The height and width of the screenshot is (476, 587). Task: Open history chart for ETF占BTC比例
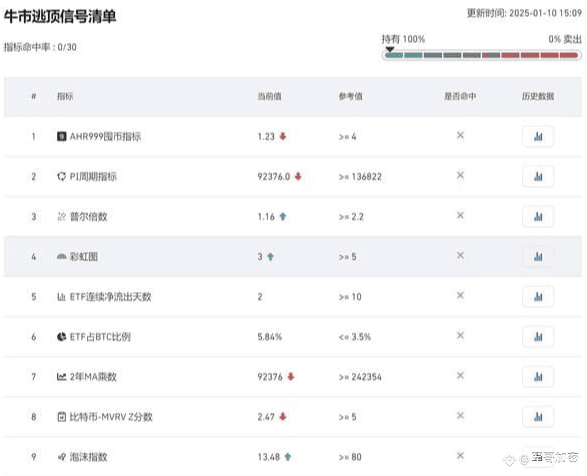538,337
